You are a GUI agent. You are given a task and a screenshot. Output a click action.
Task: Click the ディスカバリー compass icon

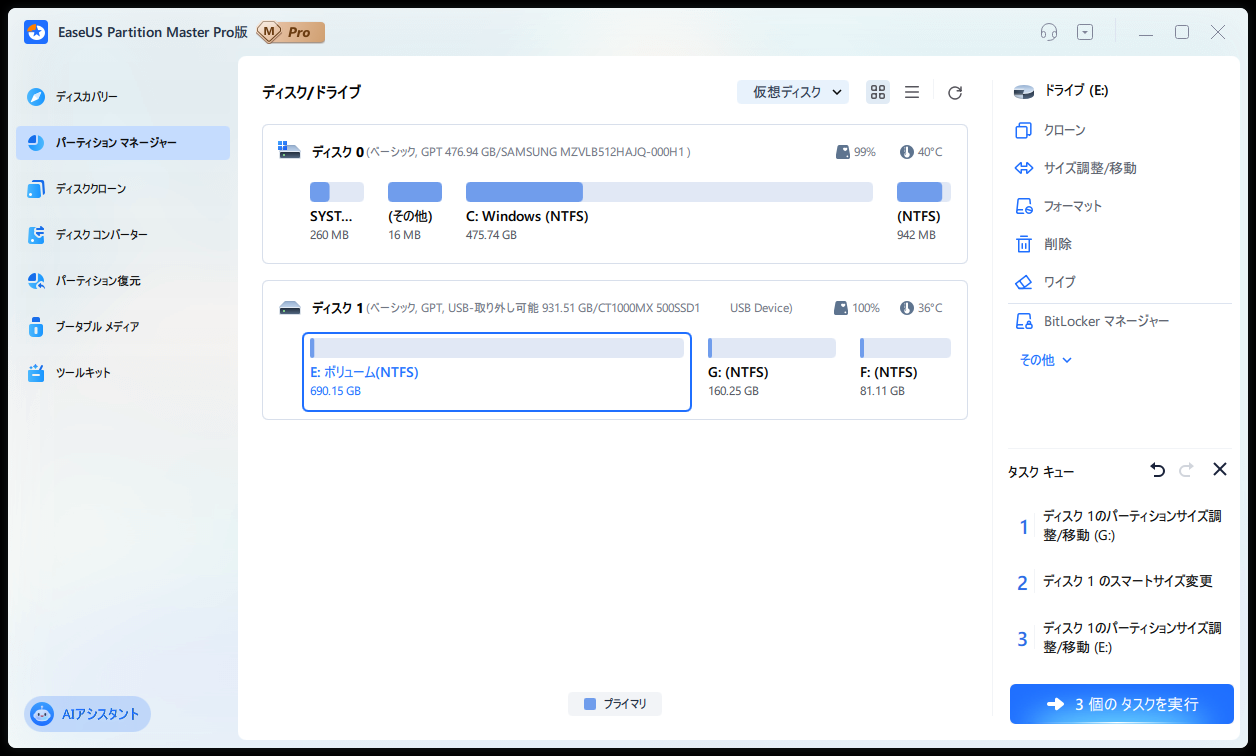click(36, 97)
